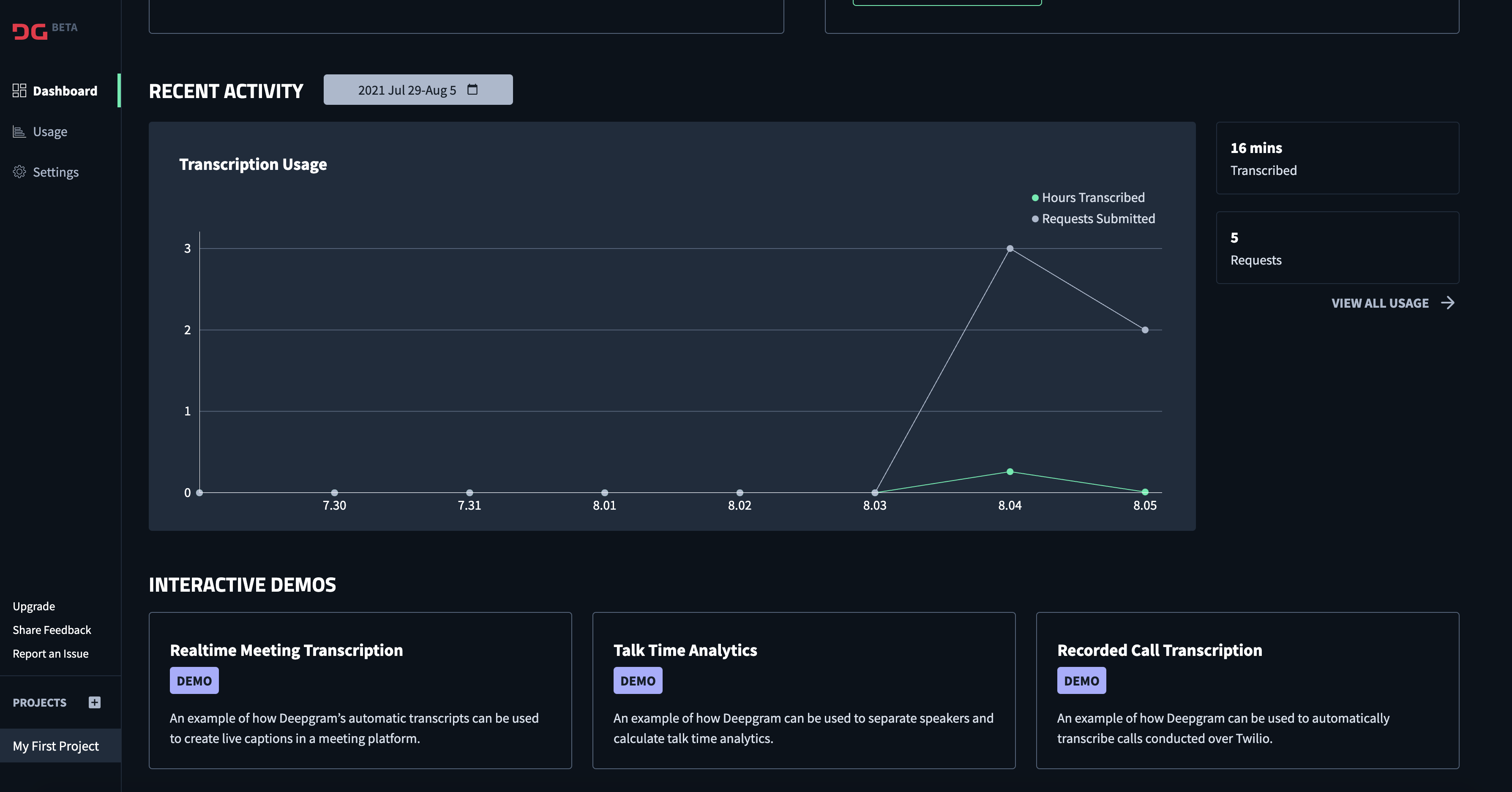Screen dimensions: 1512x792
Task: Open the Usage menu item
Action: tap(50, 131)
